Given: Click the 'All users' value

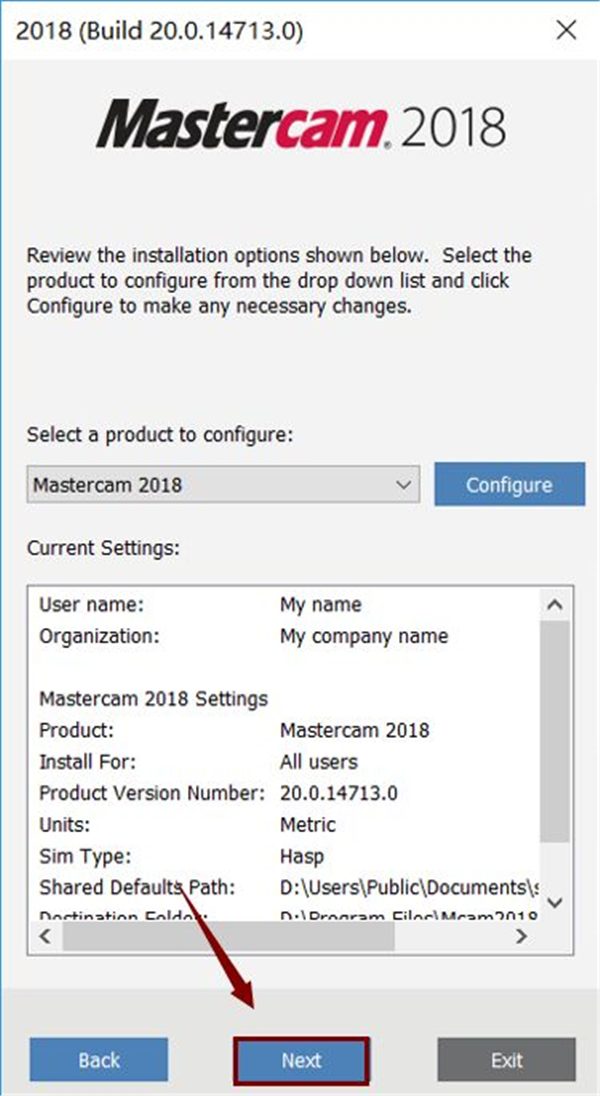Looking at the screenshot, I should pos(318,761).
